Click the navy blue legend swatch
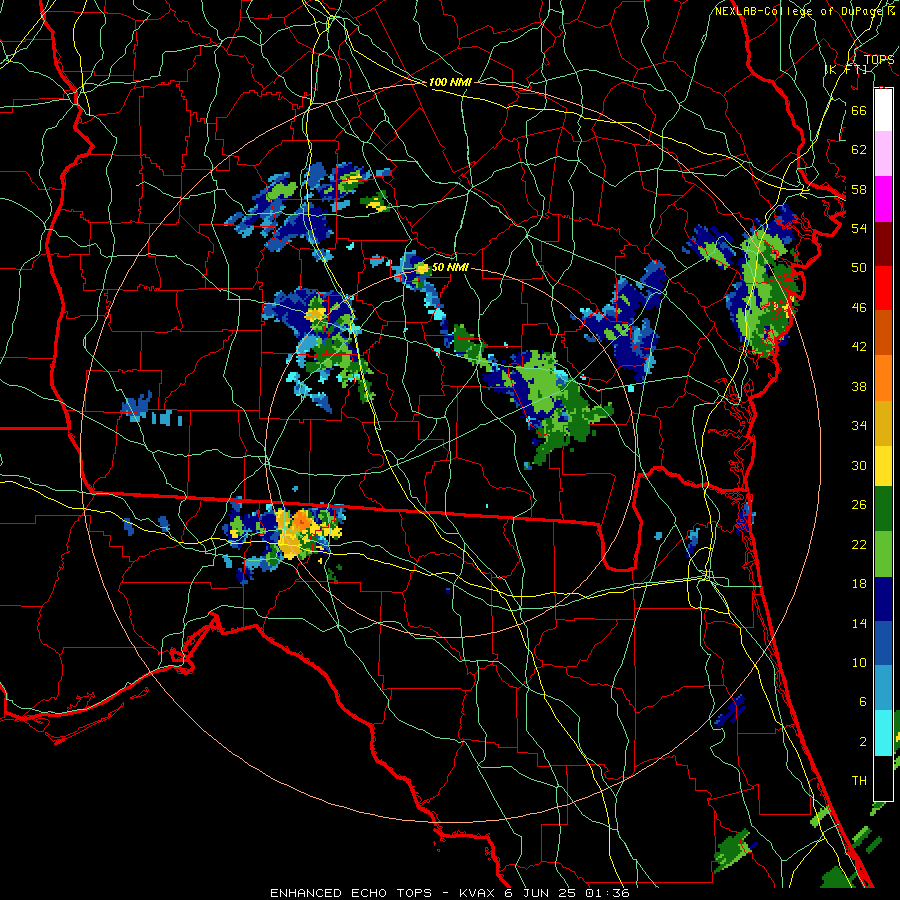The width and height of the screenshot is (900, 900). pyautogui.click(x=883, y=599)
